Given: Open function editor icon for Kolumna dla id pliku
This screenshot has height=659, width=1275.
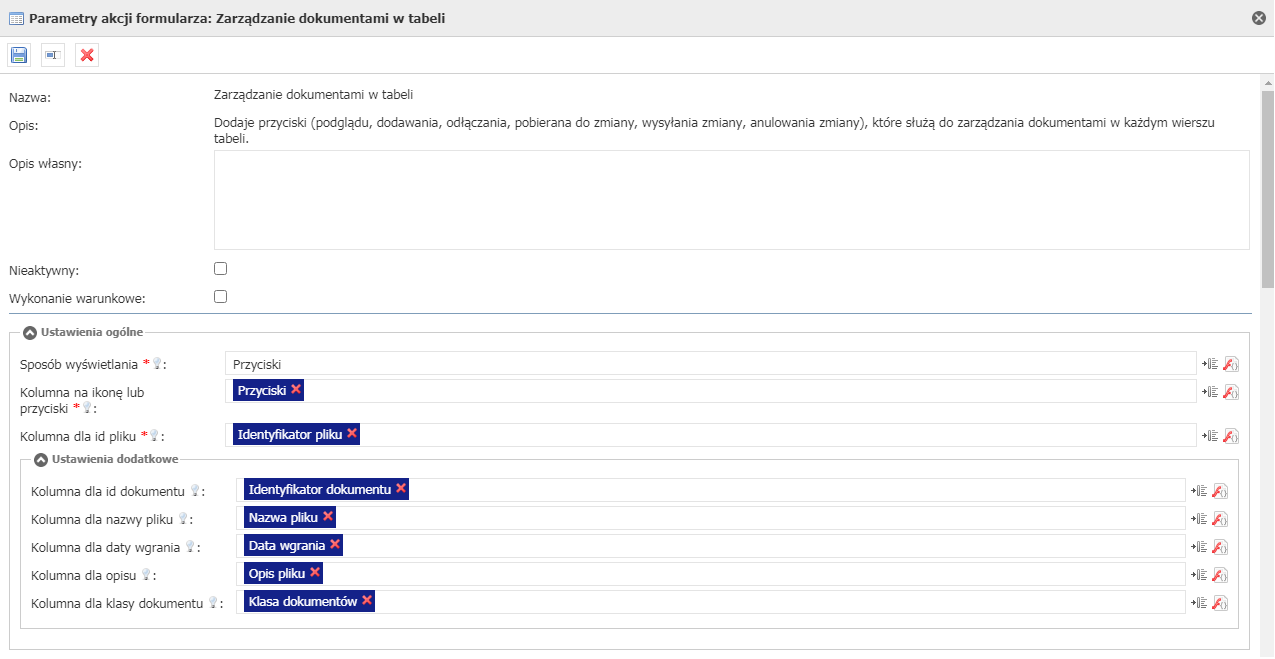Looking at the screenshot, I should pyautogui.click(x=1231, y=435).
